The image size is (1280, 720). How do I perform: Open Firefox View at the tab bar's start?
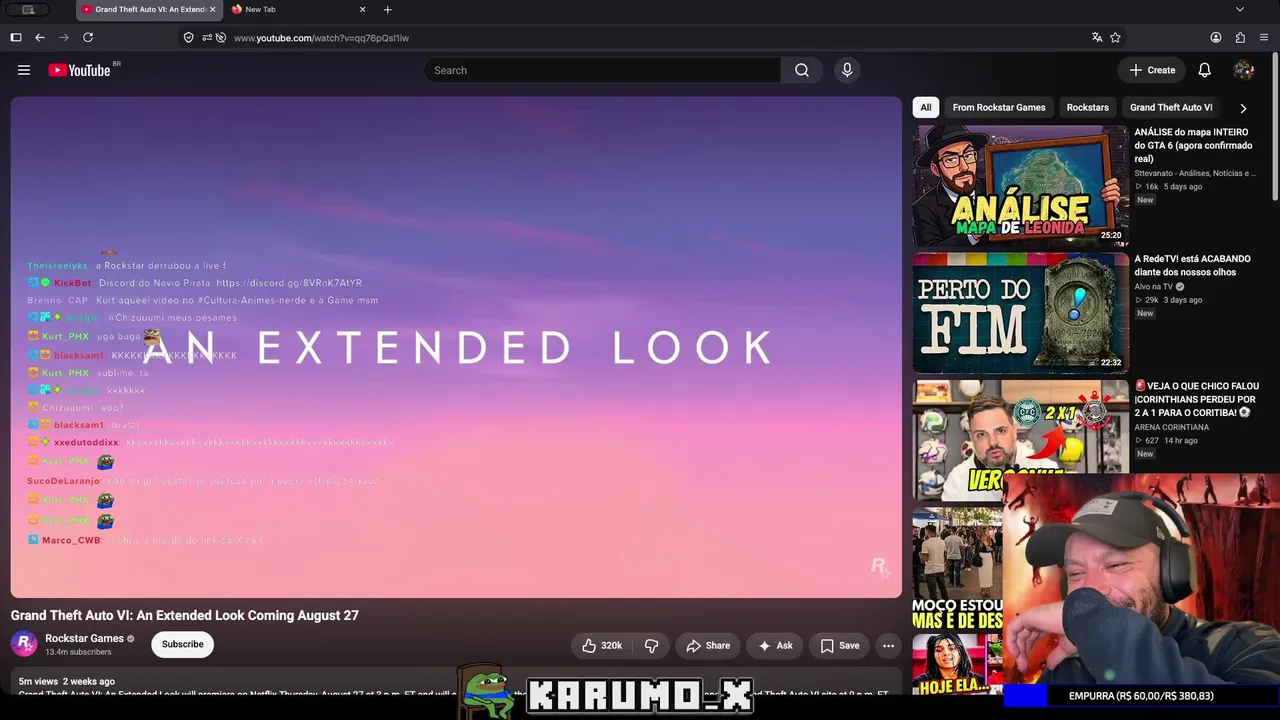(28, 10)
